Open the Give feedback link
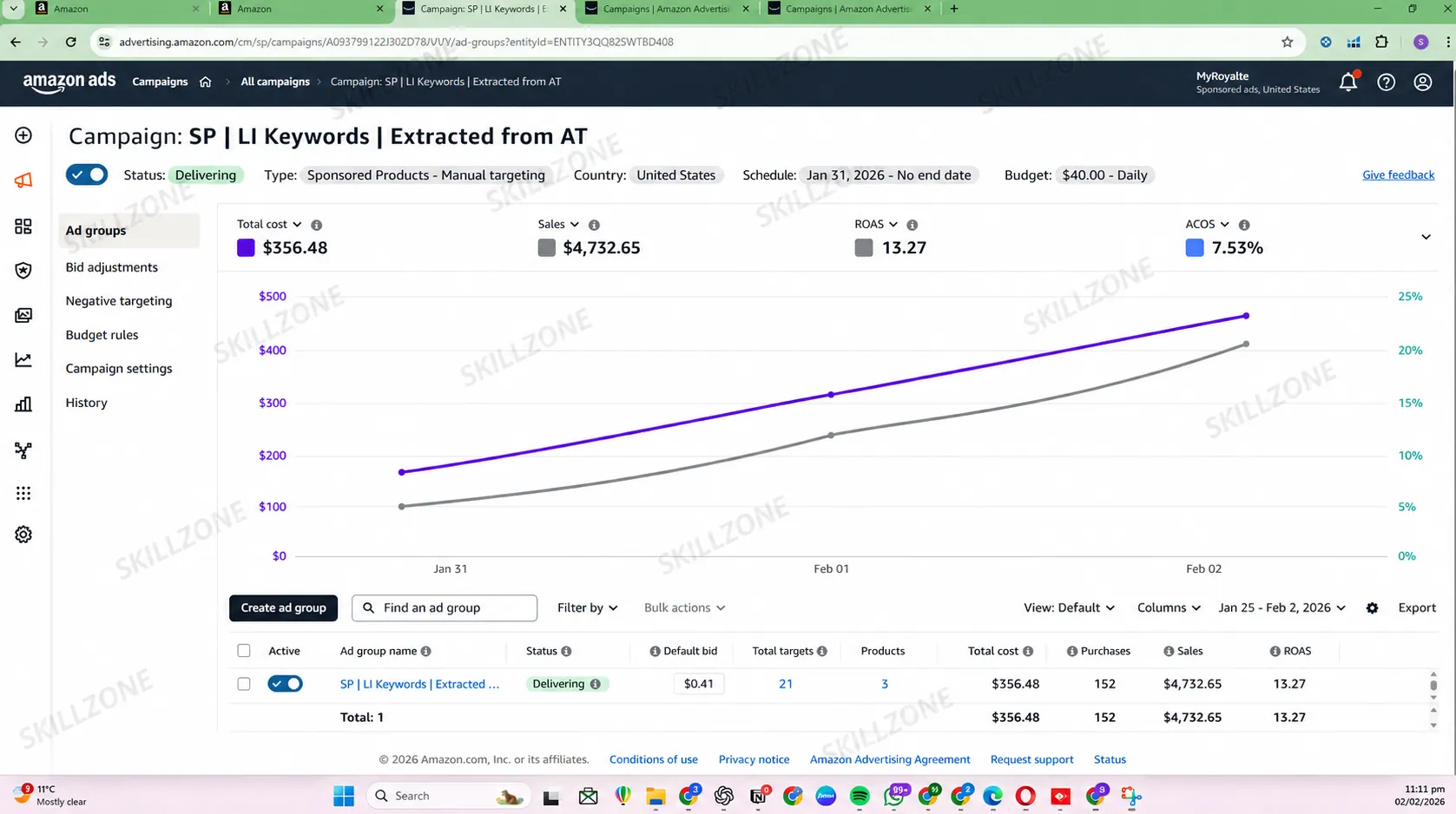Viewport: 1456px width, 814px height. [x=1398, y=174]
